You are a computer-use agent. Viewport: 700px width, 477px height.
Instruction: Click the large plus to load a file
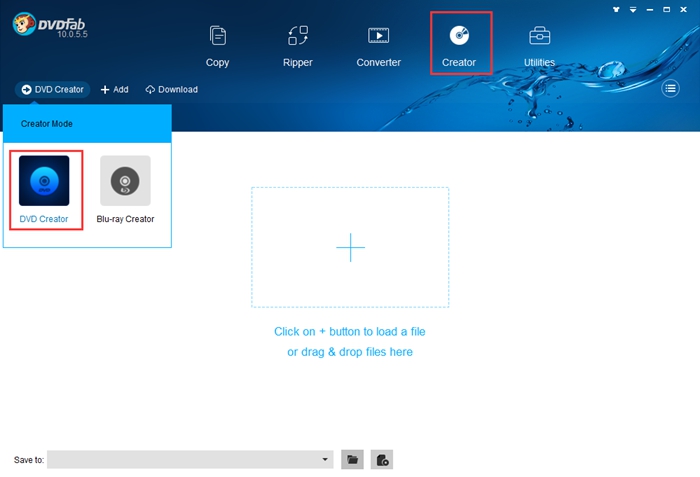click(350, 247)
